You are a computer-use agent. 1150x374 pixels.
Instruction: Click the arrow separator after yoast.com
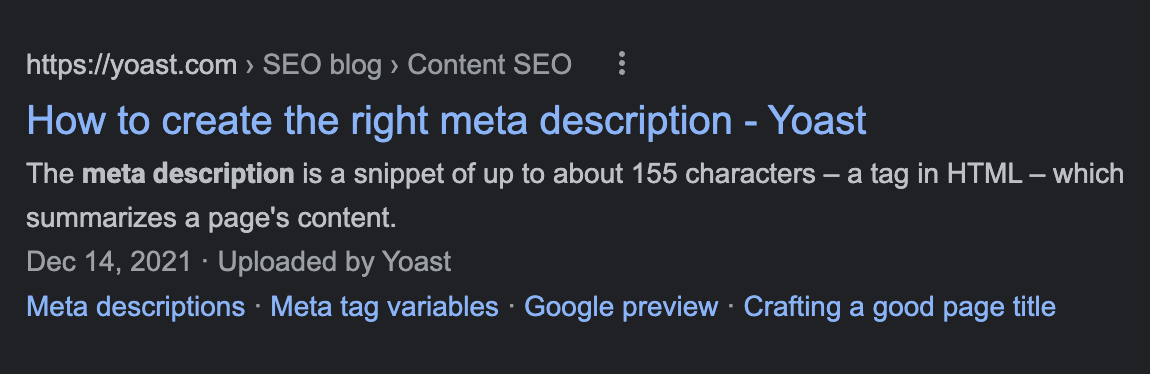249,66
